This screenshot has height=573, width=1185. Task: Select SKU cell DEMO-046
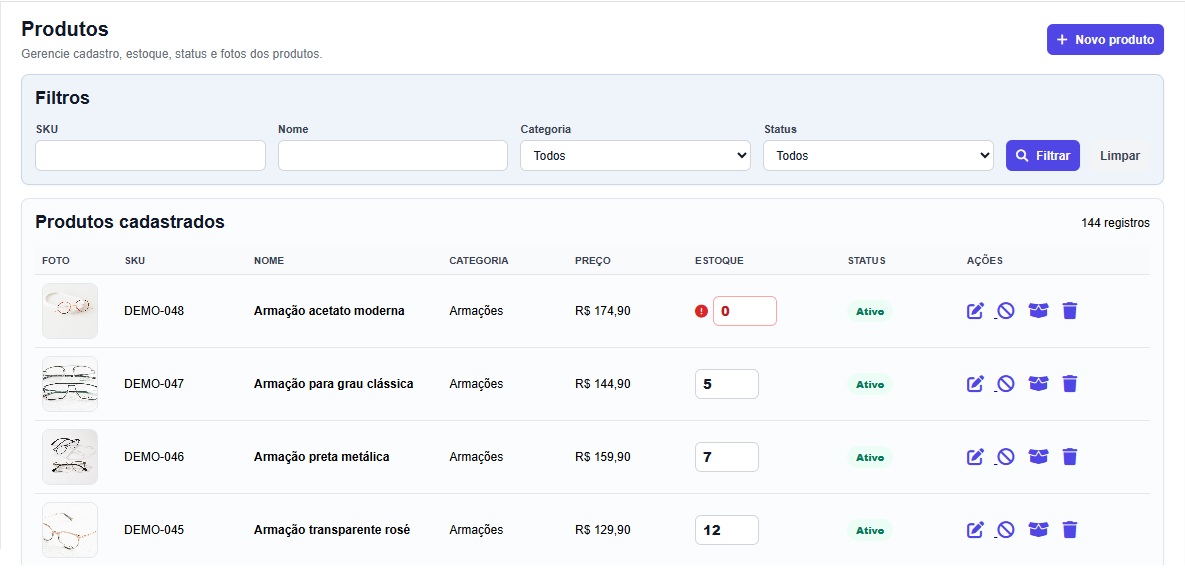pos(154,457)
